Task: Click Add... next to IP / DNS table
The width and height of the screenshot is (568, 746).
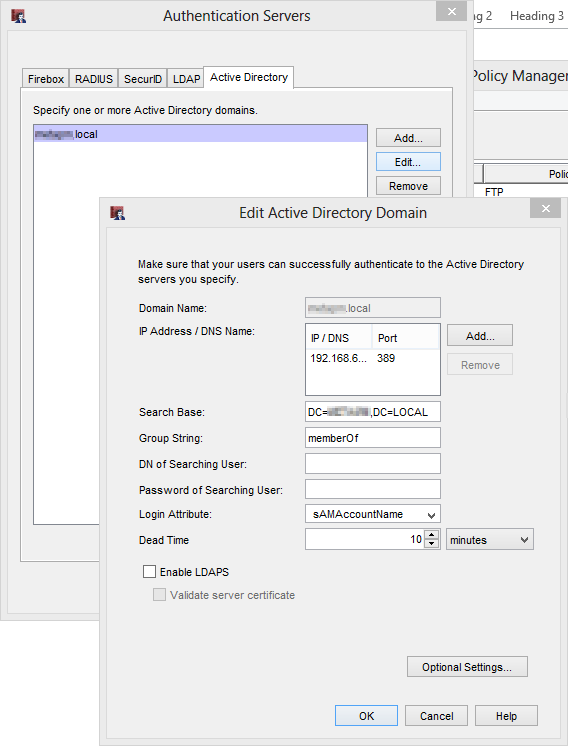Action: coord(480,336)
